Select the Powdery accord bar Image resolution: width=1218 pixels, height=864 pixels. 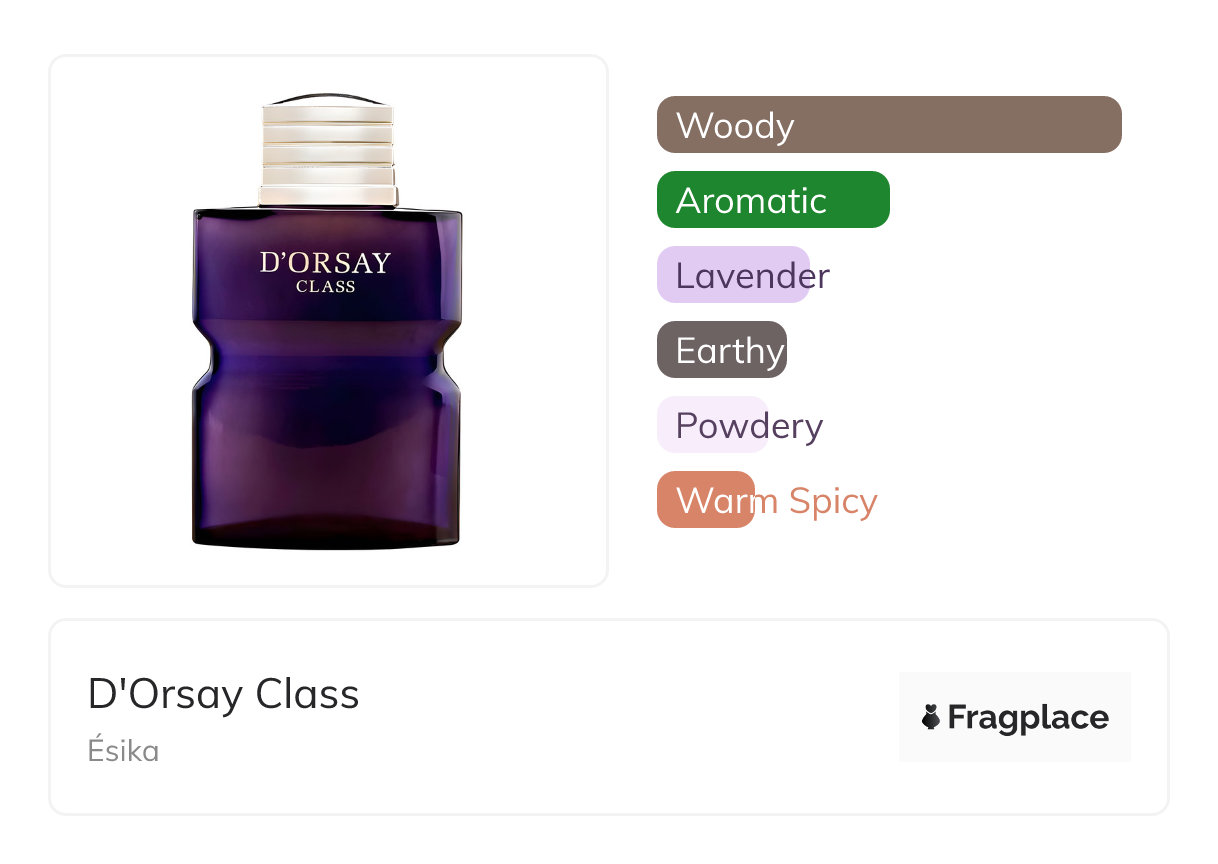pyautogui.click(x=713, y=425)
